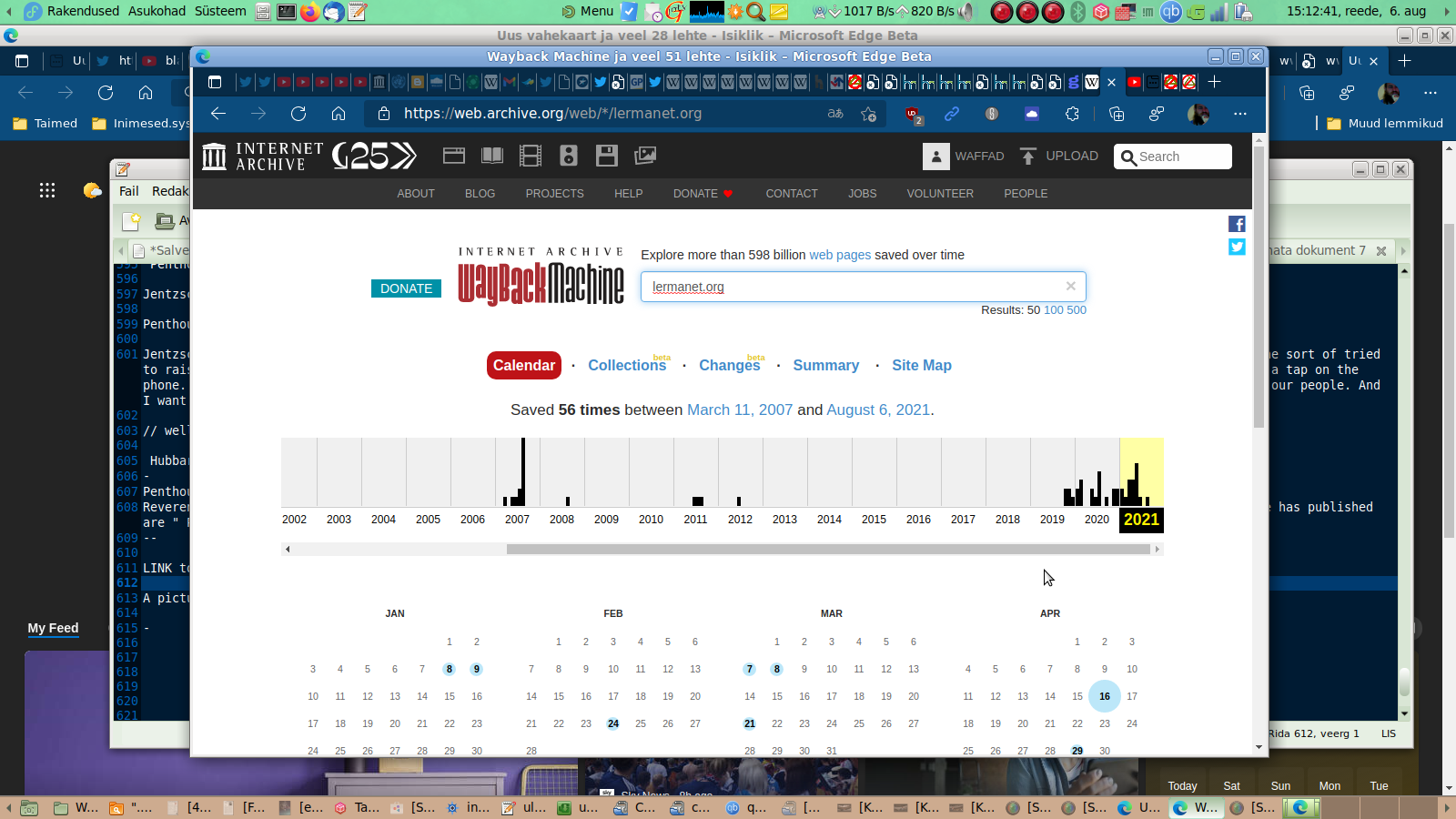Follow the August 6, 2021 link
1456x819 pixels.
pyautogui.click(x=878, y=409)
